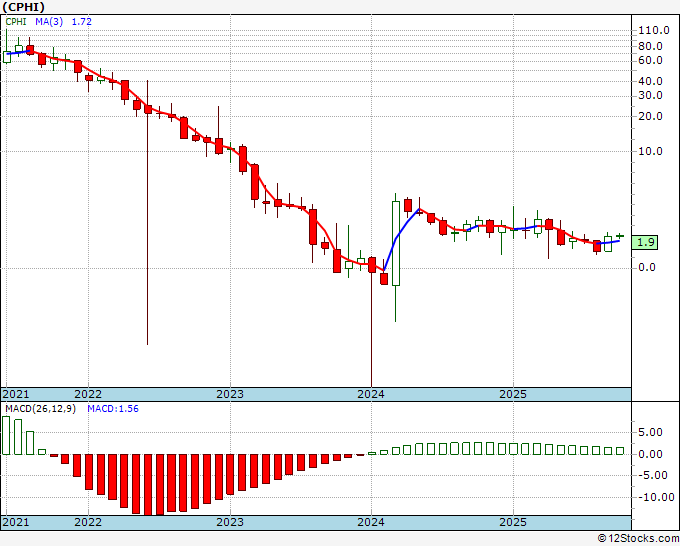The height and width of the screenshot is (546, 680).
Task: Click the 5.00 MACD axis label
Action: [x=650, y=432]
